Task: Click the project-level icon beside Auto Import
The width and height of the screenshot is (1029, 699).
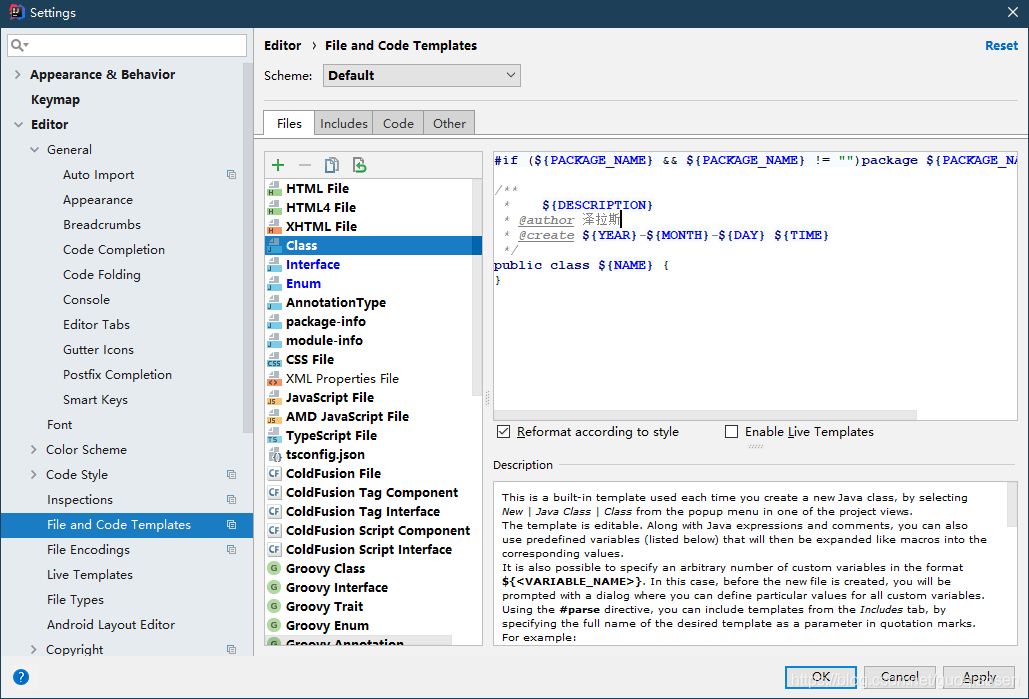Action: [231, 175]
